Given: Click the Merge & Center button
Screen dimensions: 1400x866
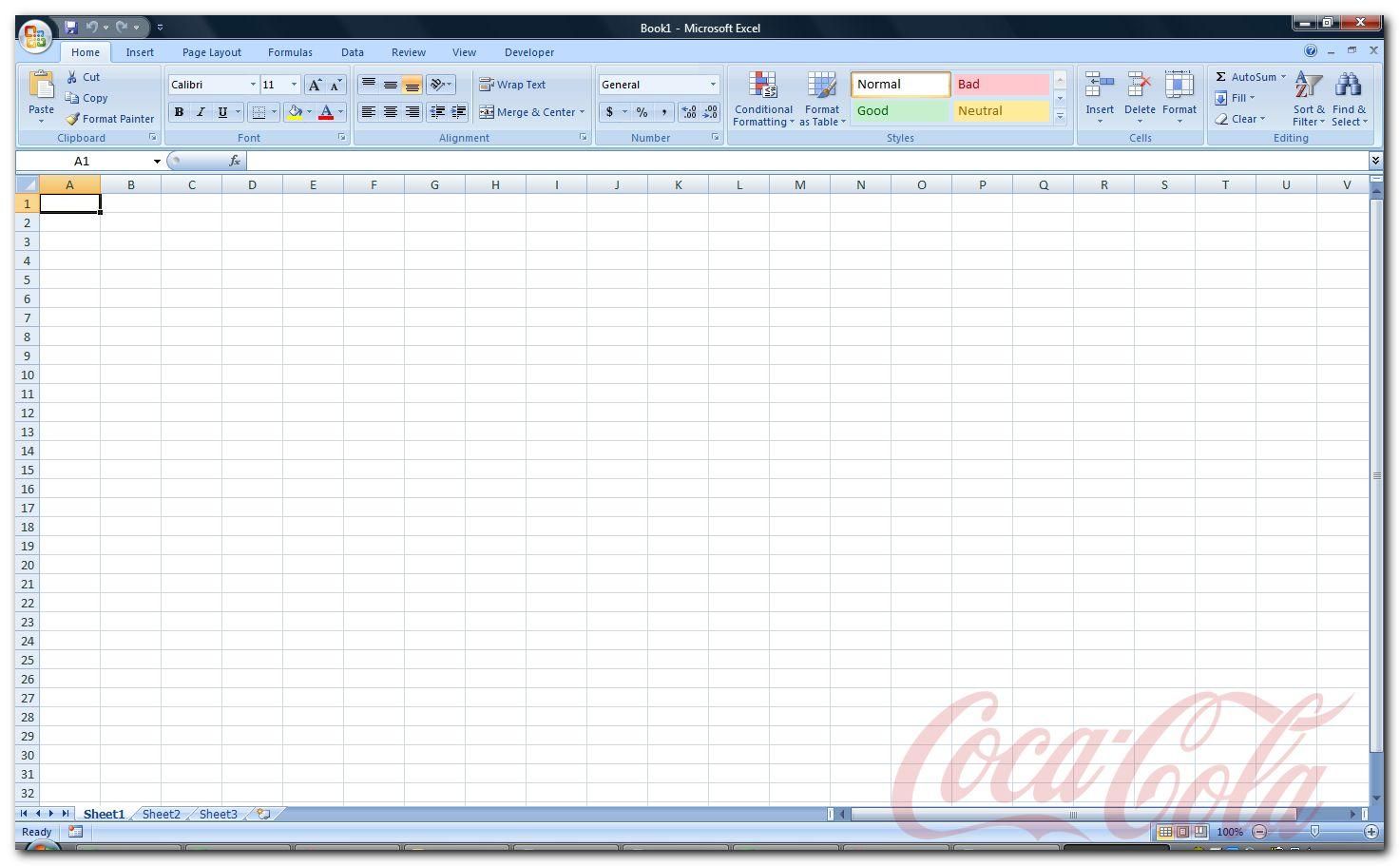Looking at the screenshot, I should click(531, 112).
